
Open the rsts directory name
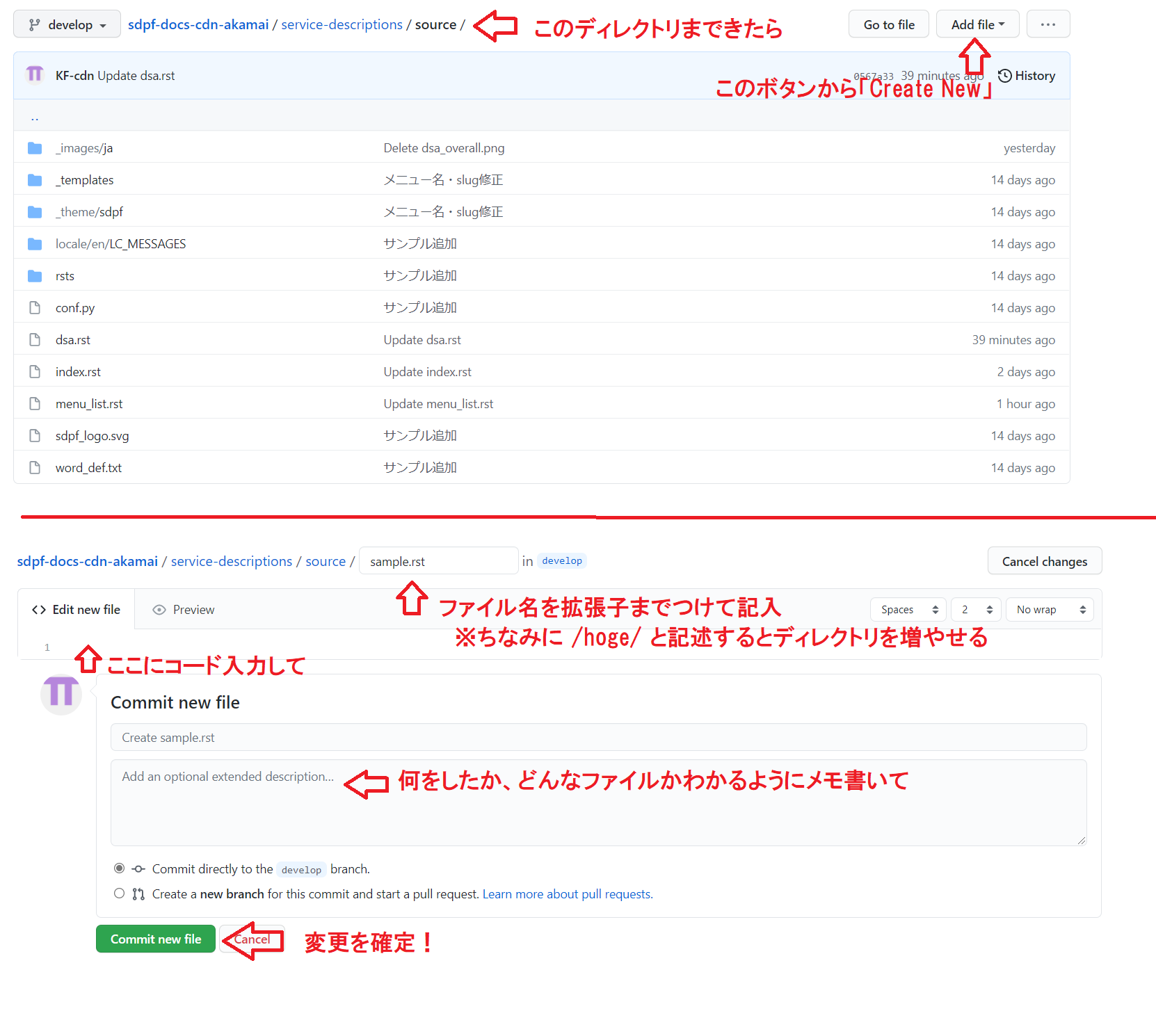(65, 276)
